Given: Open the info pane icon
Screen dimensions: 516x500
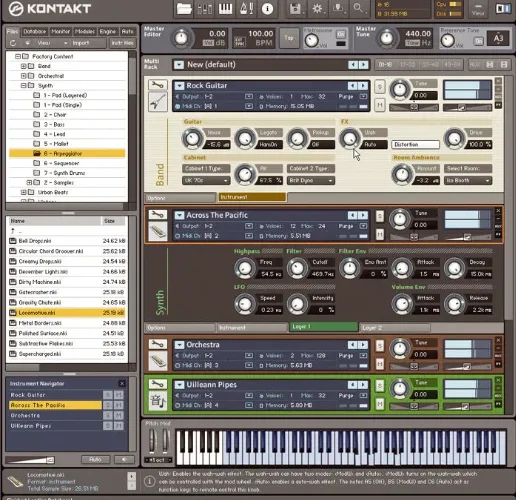Looking at the screenshot, I should (x=267, y=9).
